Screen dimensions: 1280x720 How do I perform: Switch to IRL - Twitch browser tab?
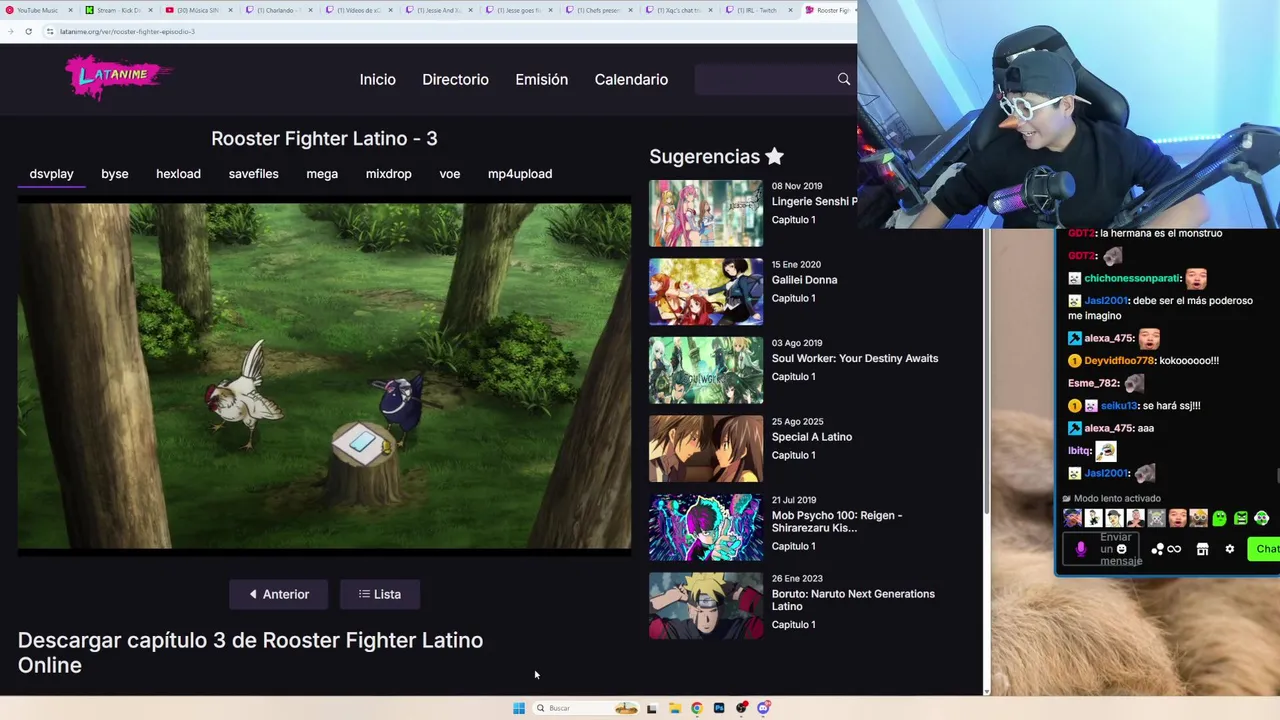(x=761, y=10)
